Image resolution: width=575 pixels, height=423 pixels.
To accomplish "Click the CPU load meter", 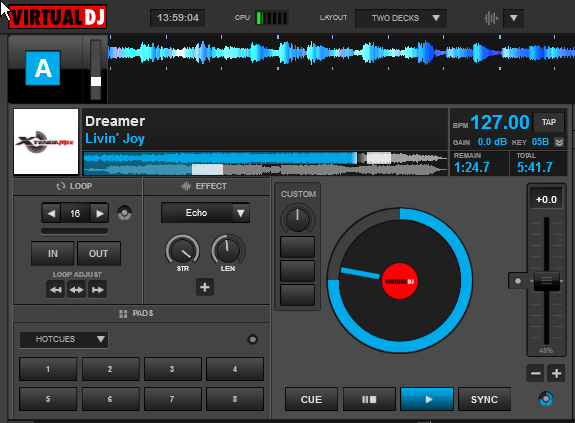I will 272,18.
